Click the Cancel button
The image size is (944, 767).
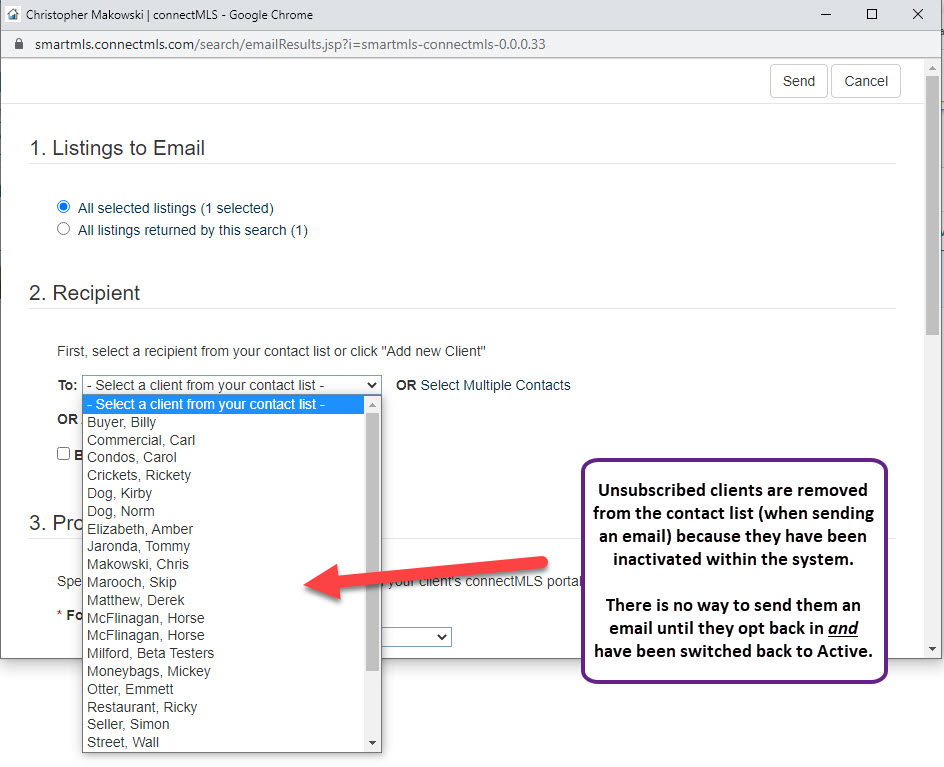point(866,81)
